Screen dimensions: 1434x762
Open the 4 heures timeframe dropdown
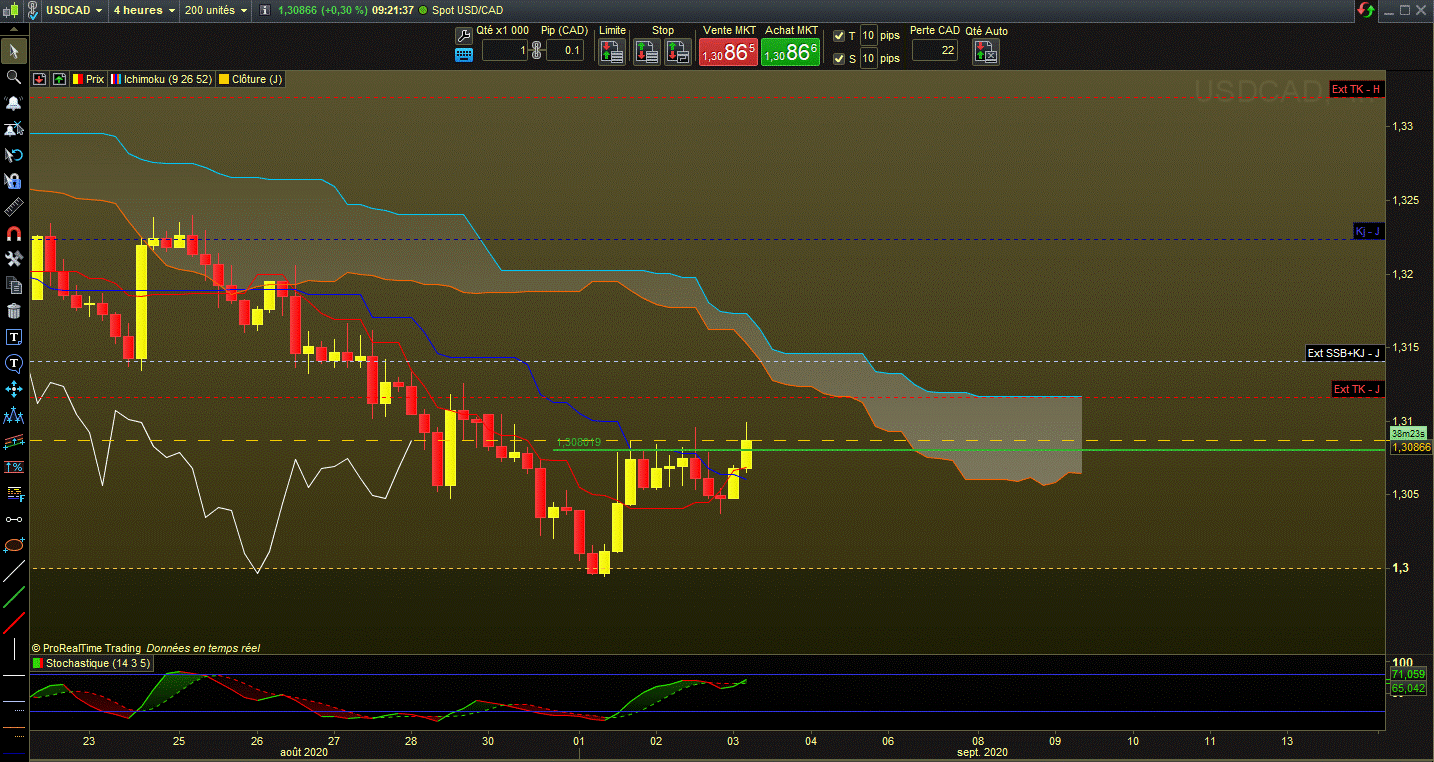click(144, 10)
